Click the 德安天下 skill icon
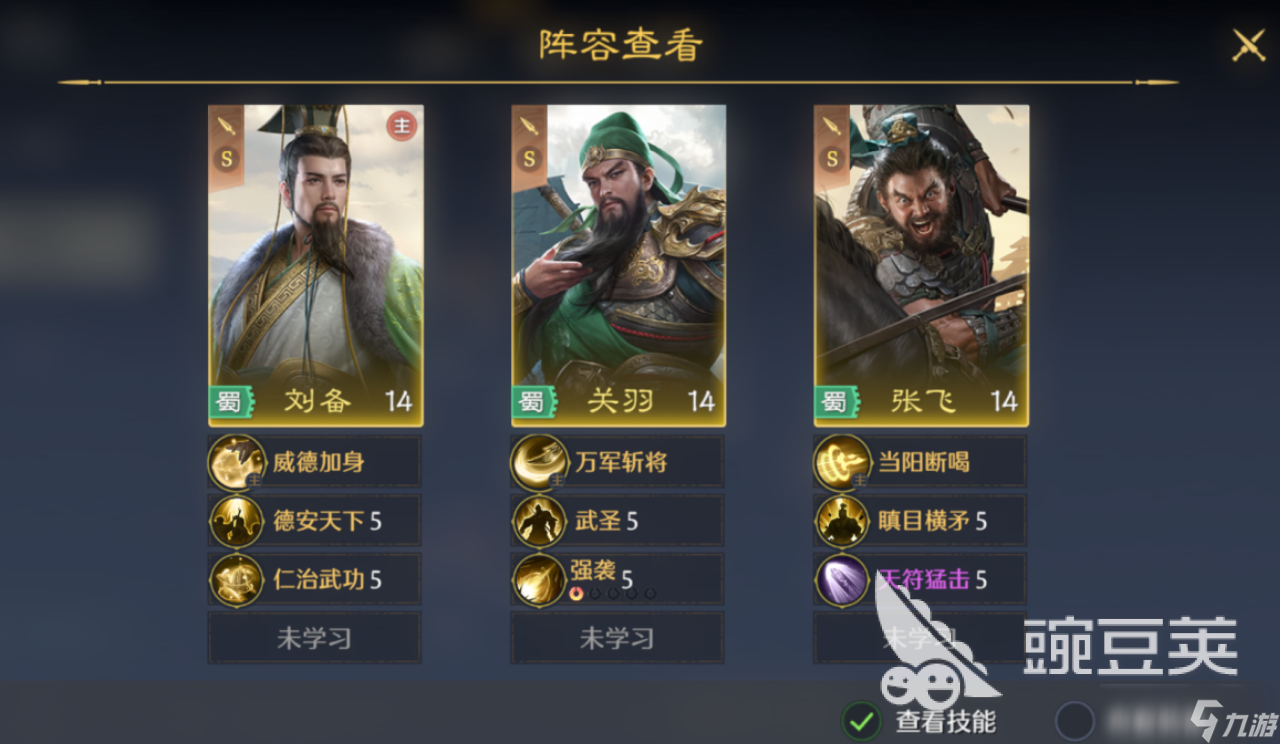Screen dimensions: 1280x744 (x=237, y=521)
